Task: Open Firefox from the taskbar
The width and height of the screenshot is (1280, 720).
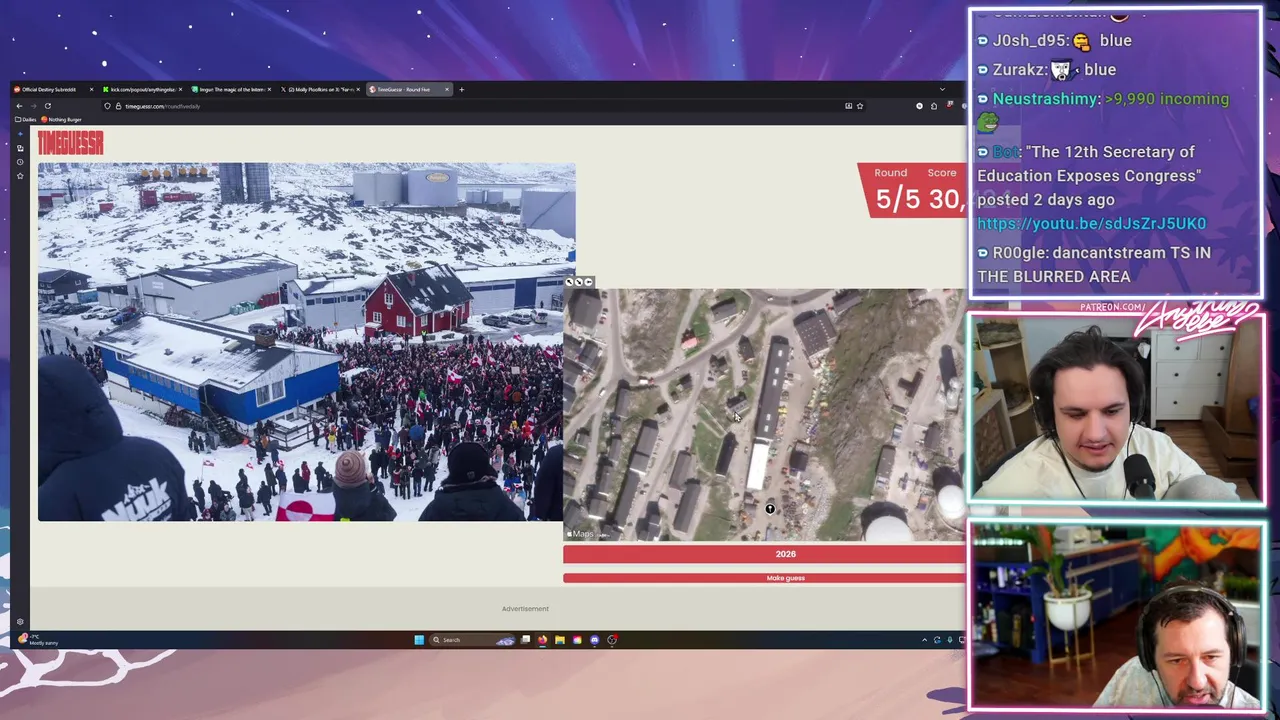Action: (x=542, y=640)
